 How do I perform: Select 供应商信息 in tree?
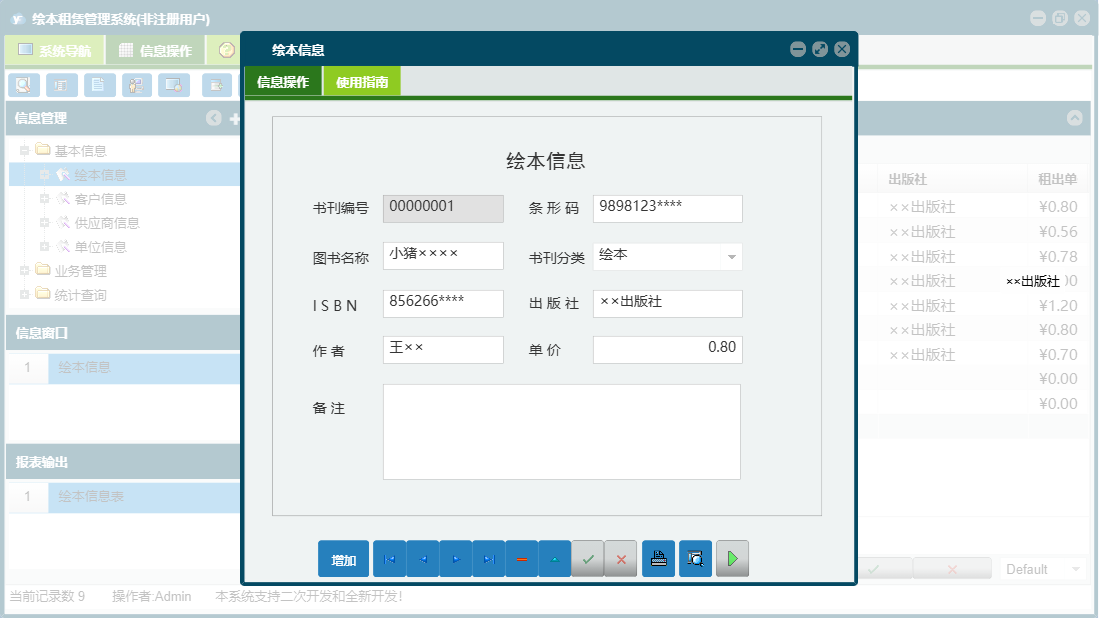(x=107, y=223)
